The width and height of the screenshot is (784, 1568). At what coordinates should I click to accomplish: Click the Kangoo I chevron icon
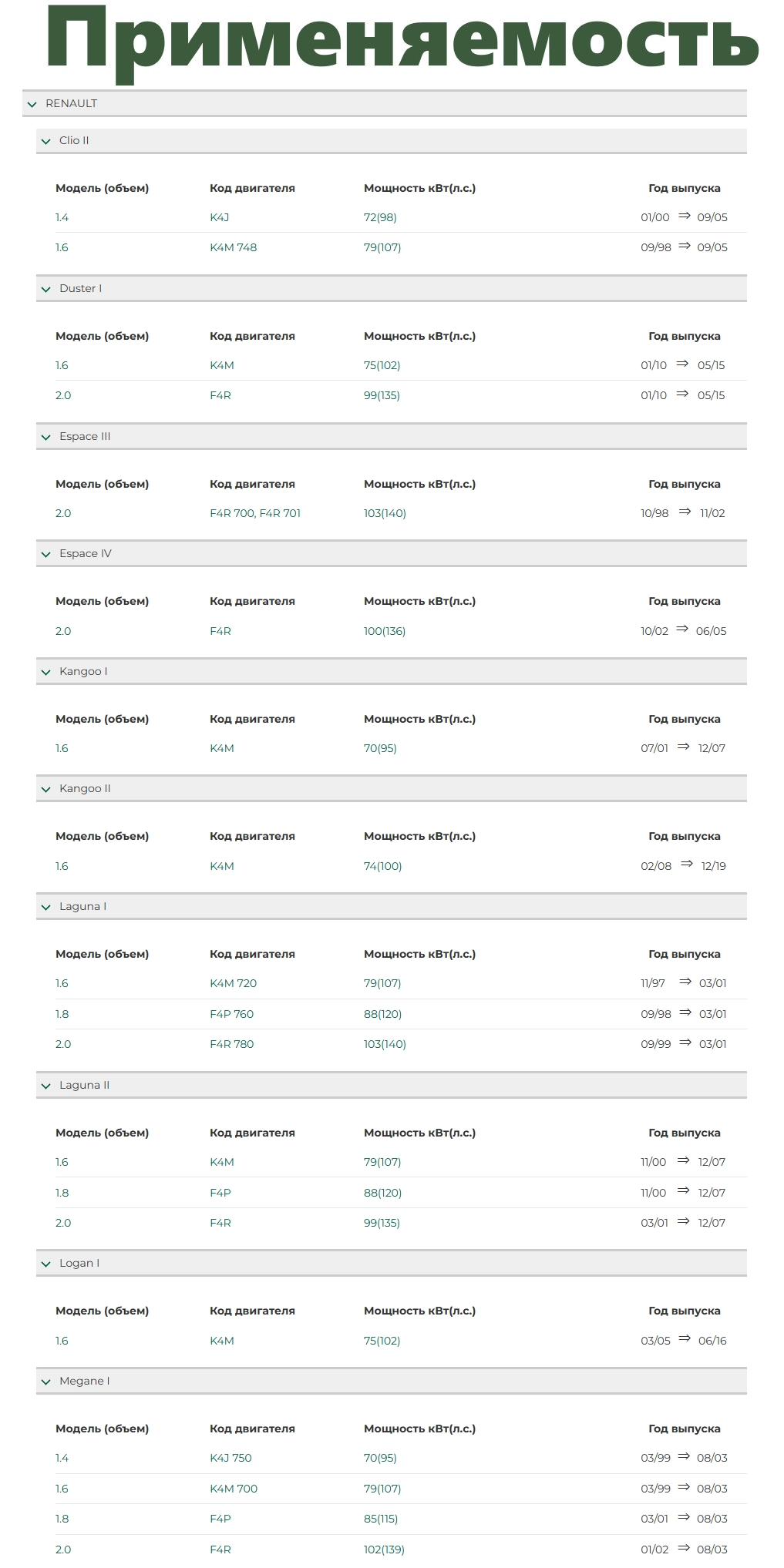pos(45,672)
